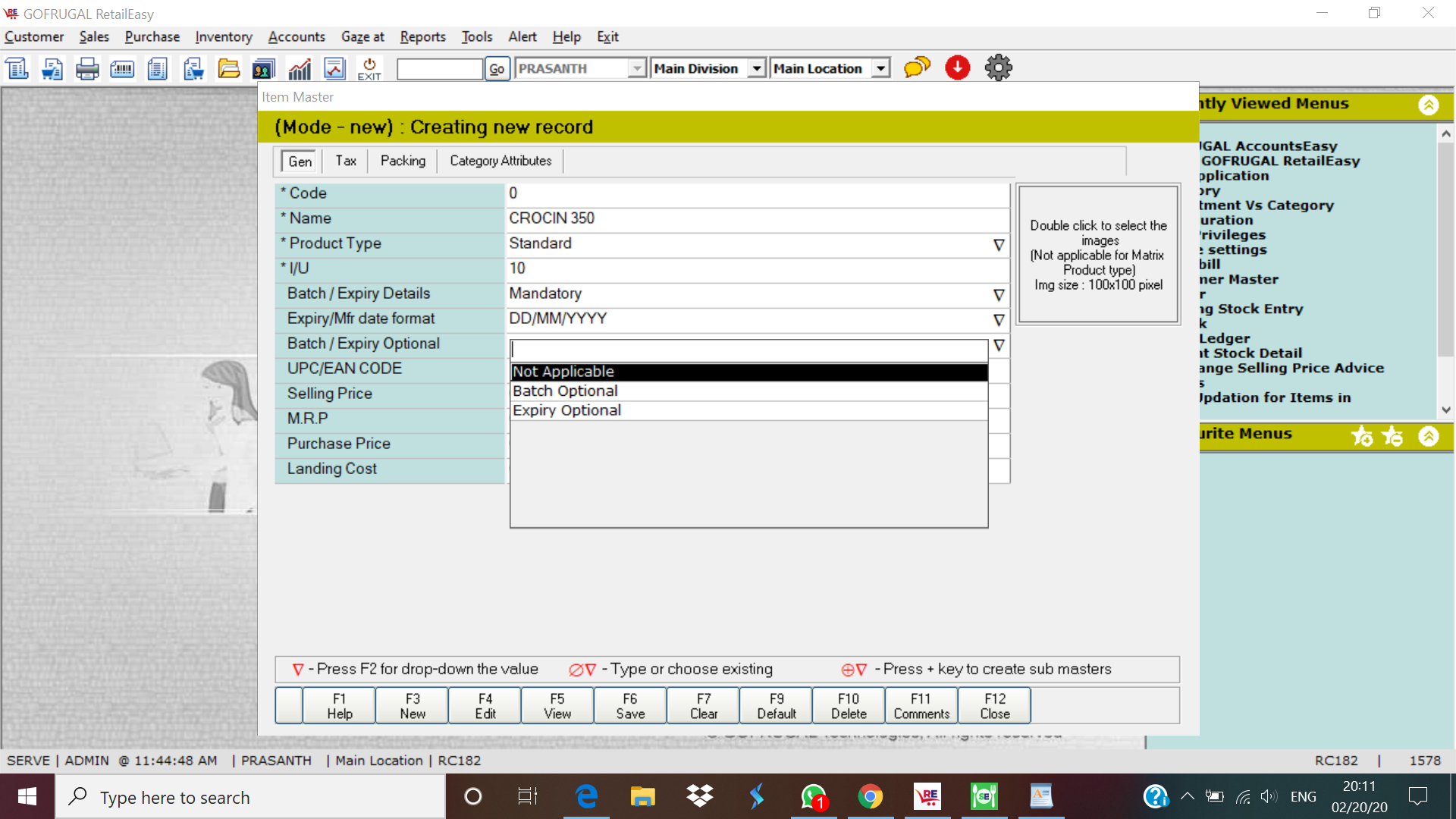Open Chrome from the taskbar
The height and width of the screenshot is (819, 1456).
(870, 797)
